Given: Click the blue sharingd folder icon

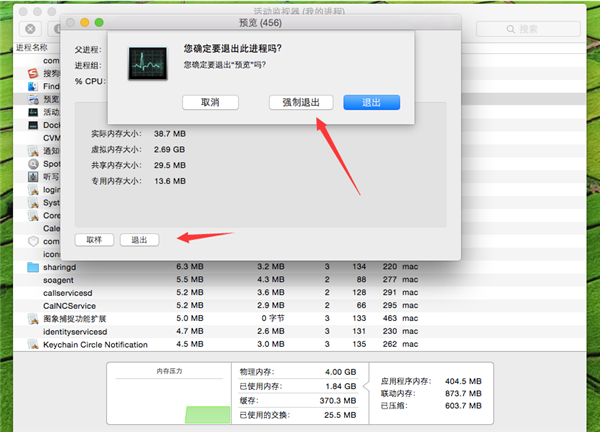Looking at the screenshot, I should (33, 267).
